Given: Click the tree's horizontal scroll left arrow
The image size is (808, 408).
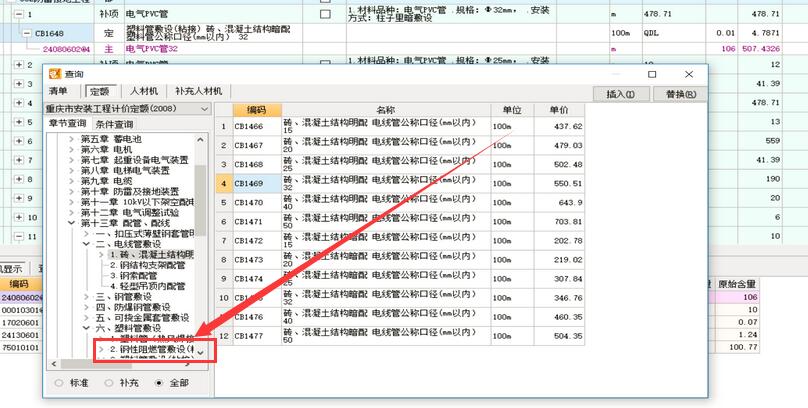Looking at the screenshot, I should pos(54,364).
